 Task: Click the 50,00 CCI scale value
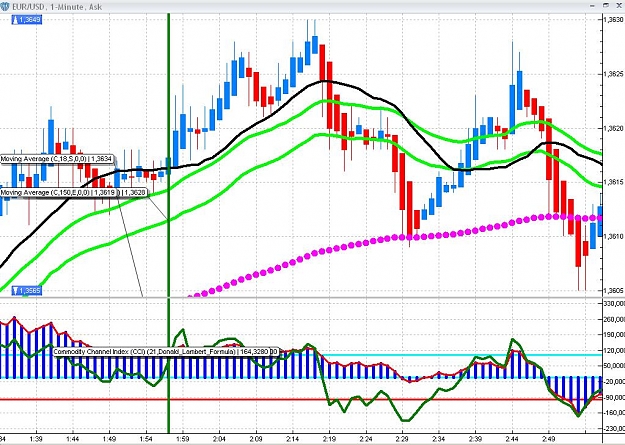(615, 366)
